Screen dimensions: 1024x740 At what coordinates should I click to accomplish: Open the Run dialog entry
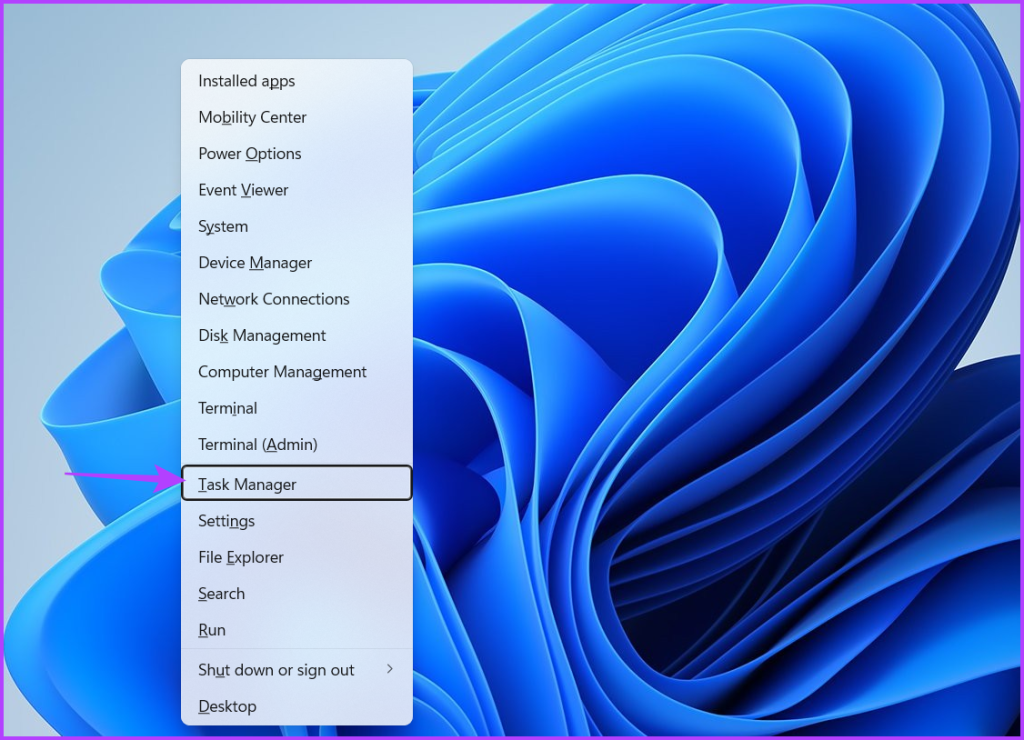coord(296,630)
